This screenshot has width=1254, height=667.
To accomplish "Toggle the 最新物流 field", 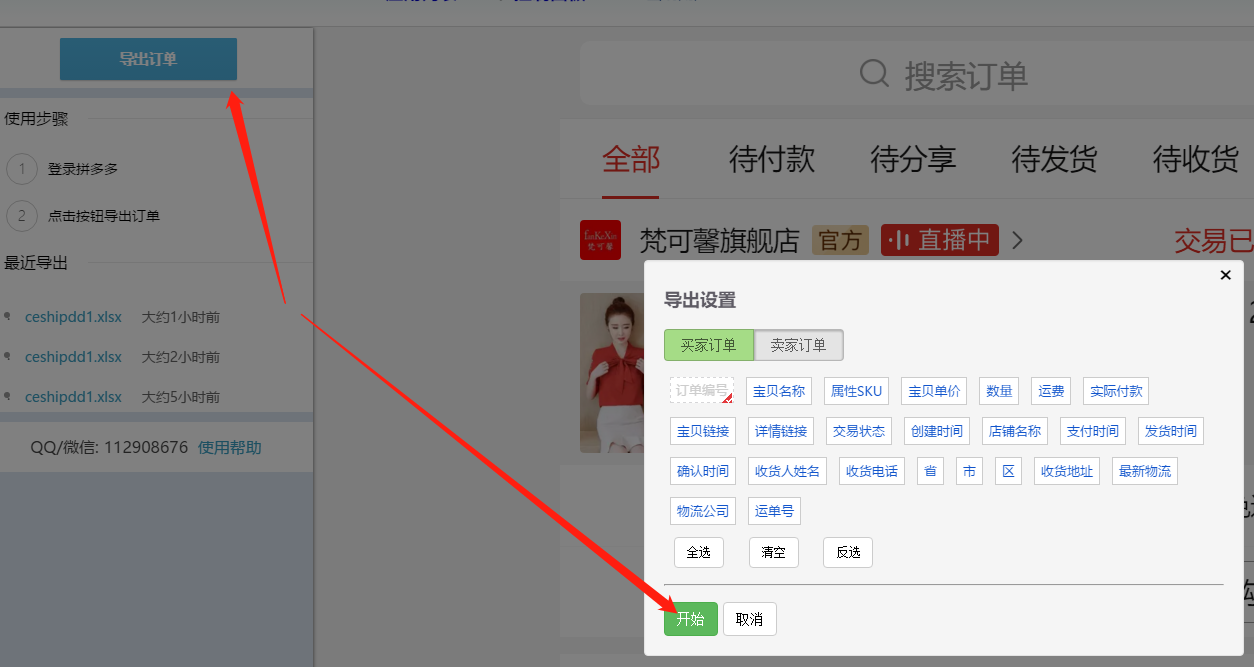I will 1145,471.
